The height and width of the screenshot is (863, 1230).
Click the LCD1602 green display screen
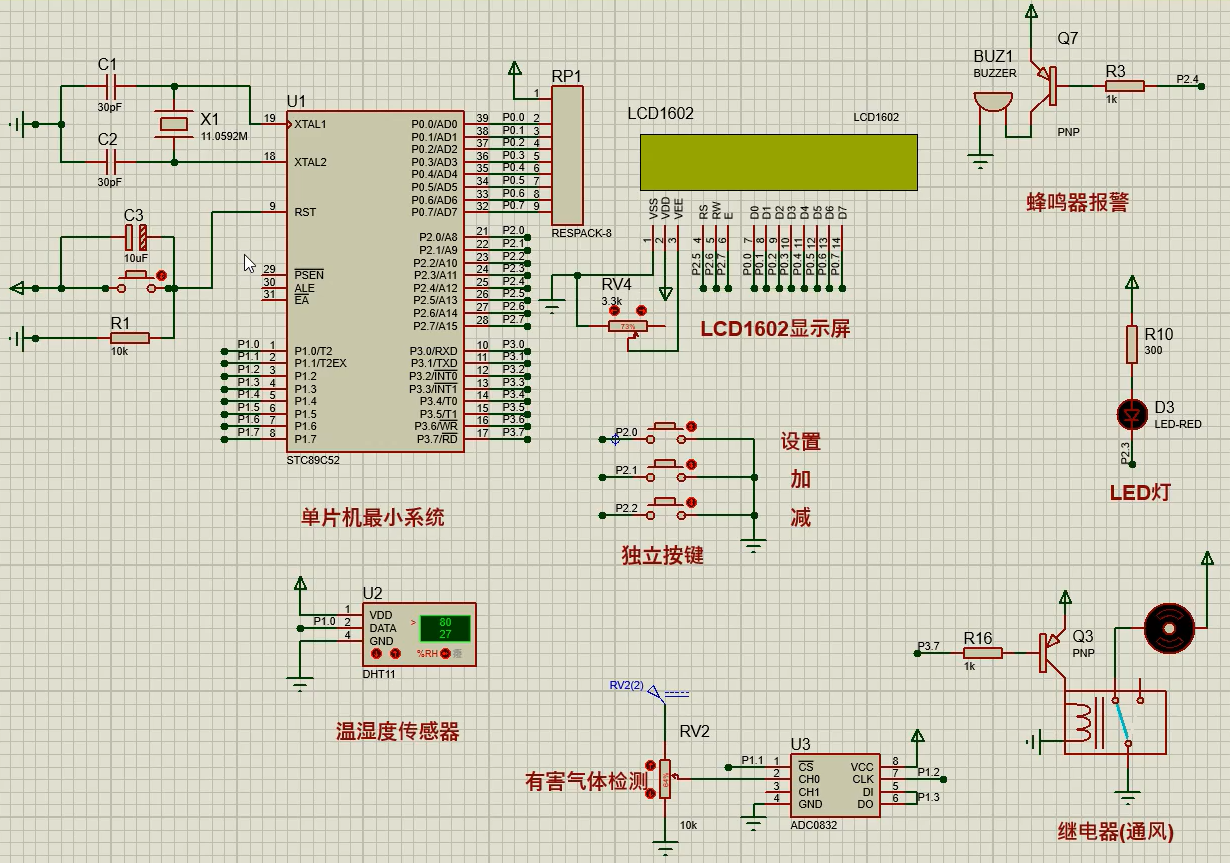click(x=778, y=161)
